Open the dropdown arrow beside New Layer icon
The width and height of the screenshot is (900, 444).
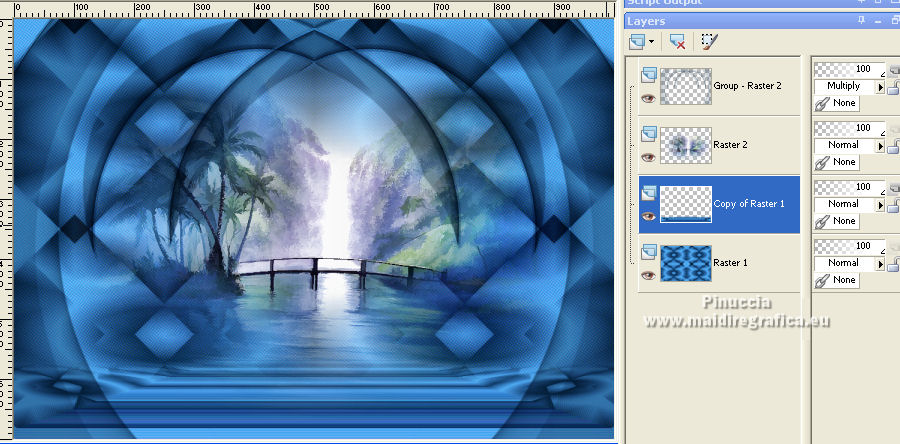click(x=651, y=41)
